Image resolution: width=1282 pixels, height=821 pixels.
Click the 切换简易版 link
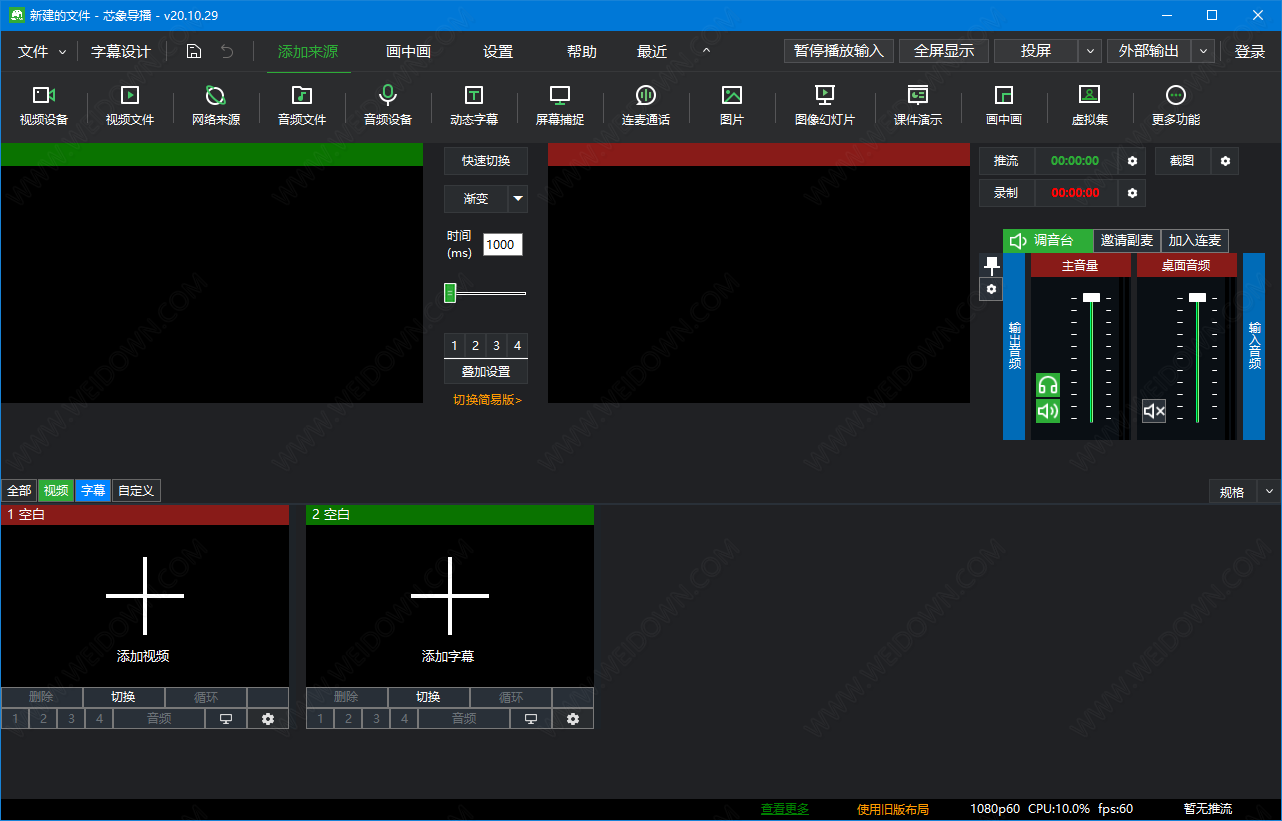pos(487,400)
